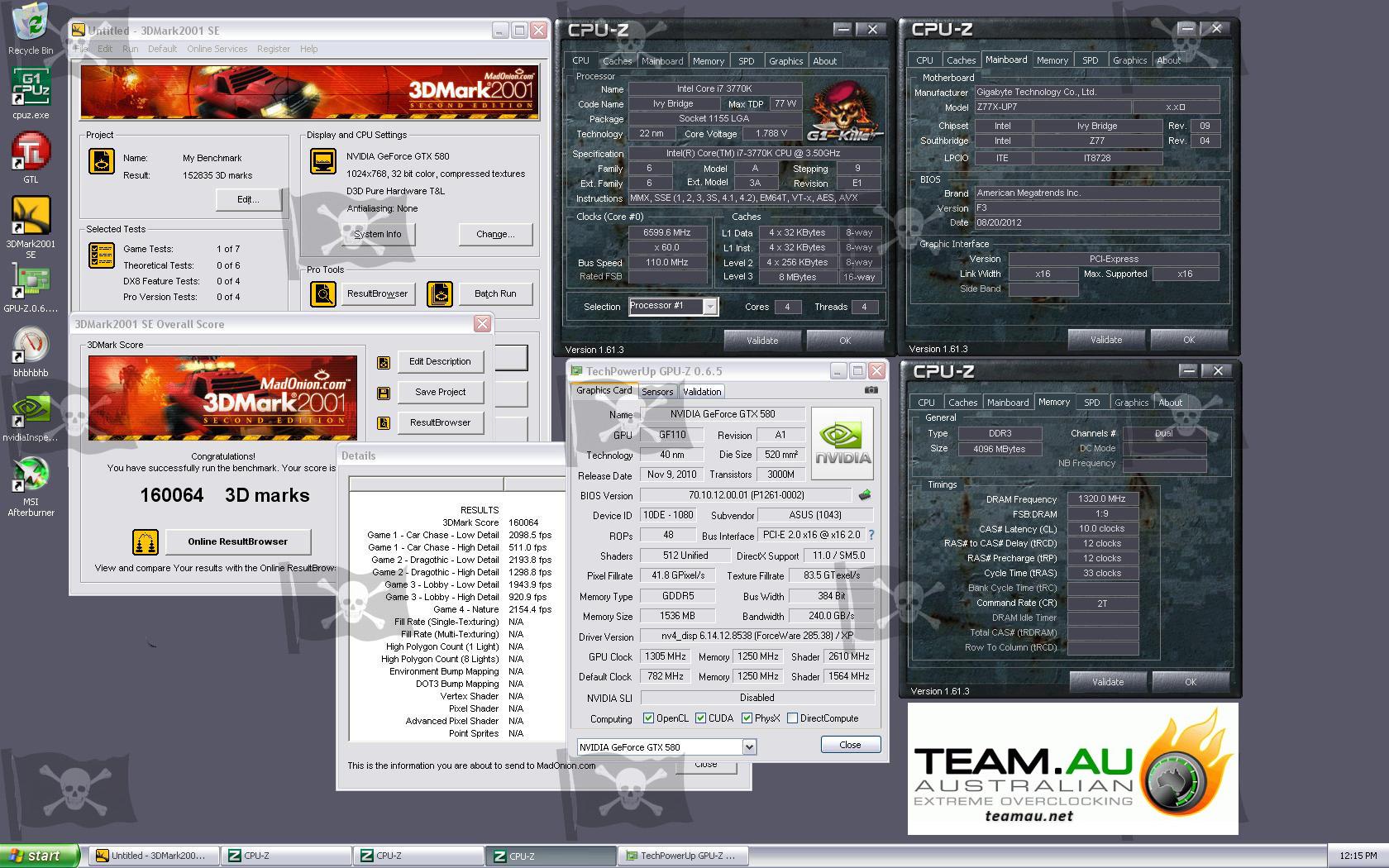Click the floppy icon beside Save Project
The image size is (1389, 868).
click(384, 393)
